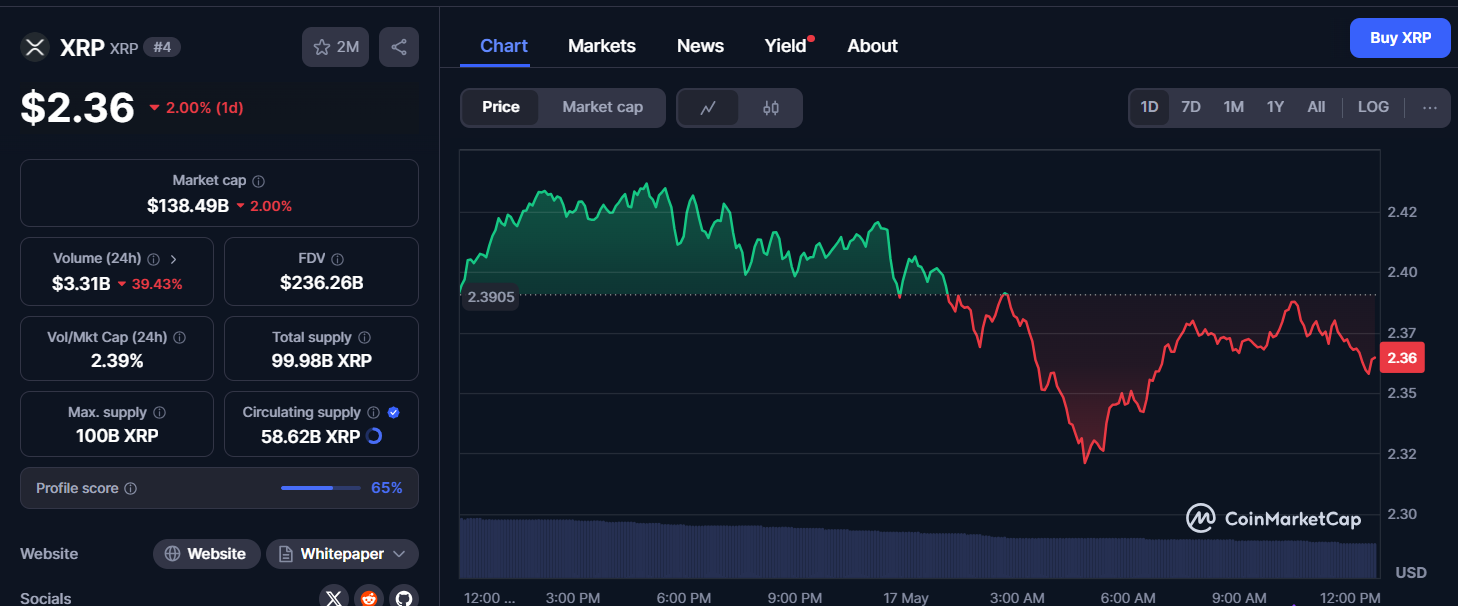Click the Buy XRP button
The height and width of the screenshot is (606, 1458).
[x=1399, y=38]
